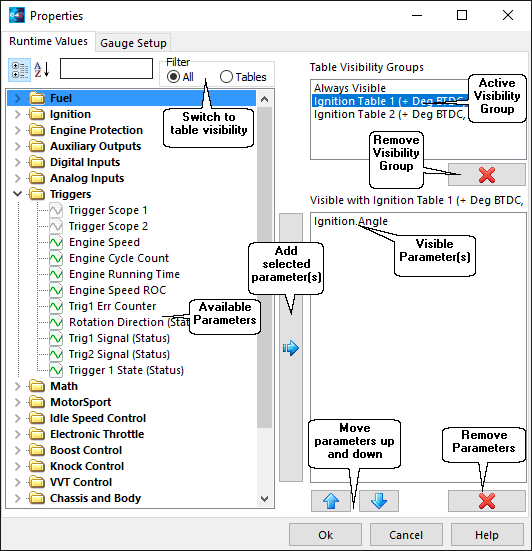Screen dimensions: 532x551
Task: Click the Trig1 Err Counter waveform icon
Action: (x=56, y=306)
